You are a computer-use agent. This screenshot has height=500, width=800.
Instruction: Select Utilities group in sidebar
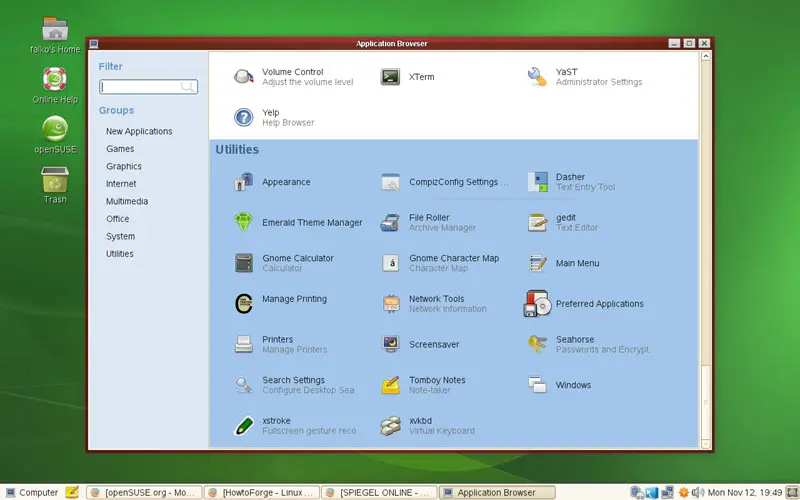coord(119,254)
